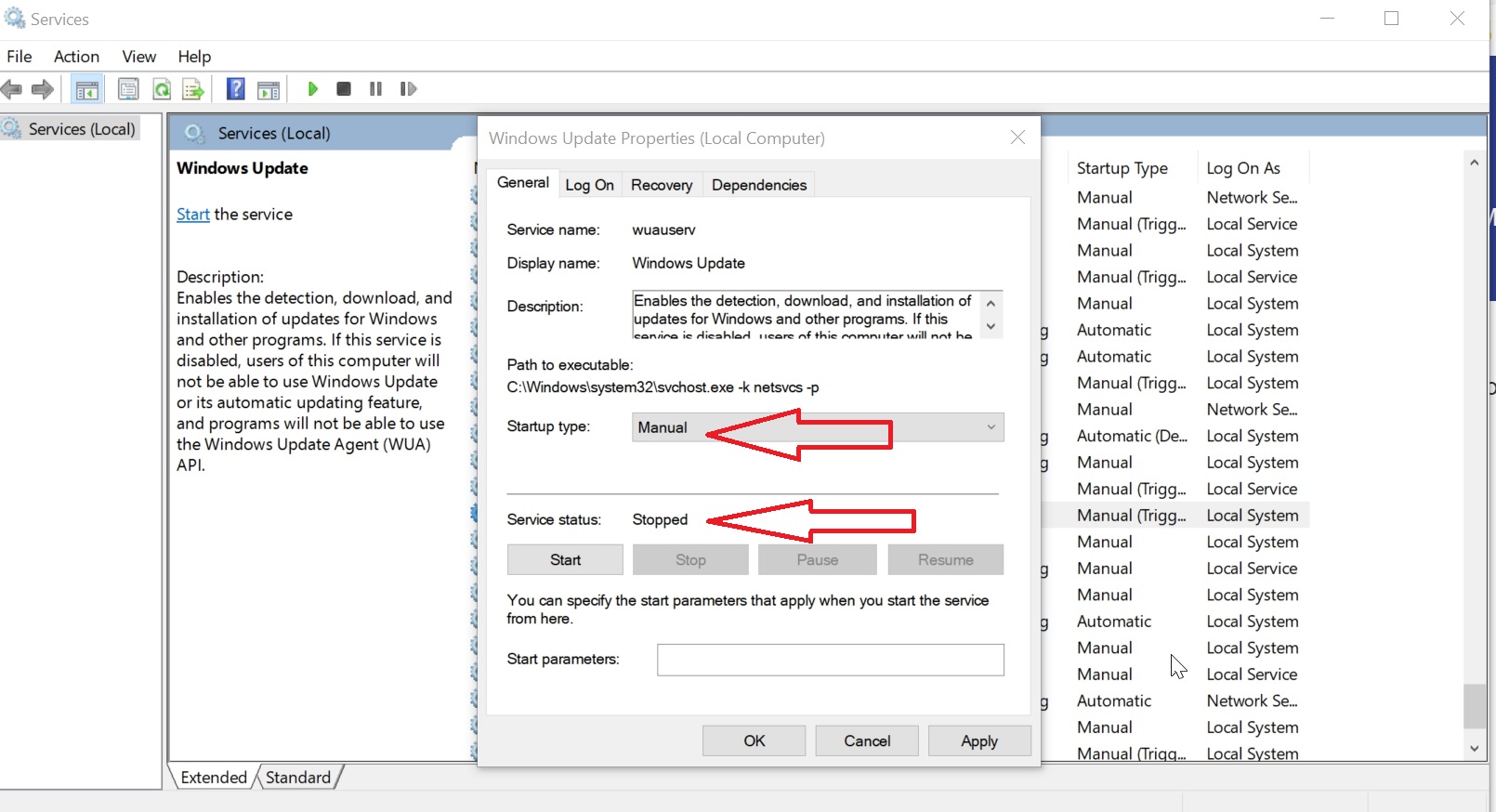Open the Startup type dropdown

(818, 427)
